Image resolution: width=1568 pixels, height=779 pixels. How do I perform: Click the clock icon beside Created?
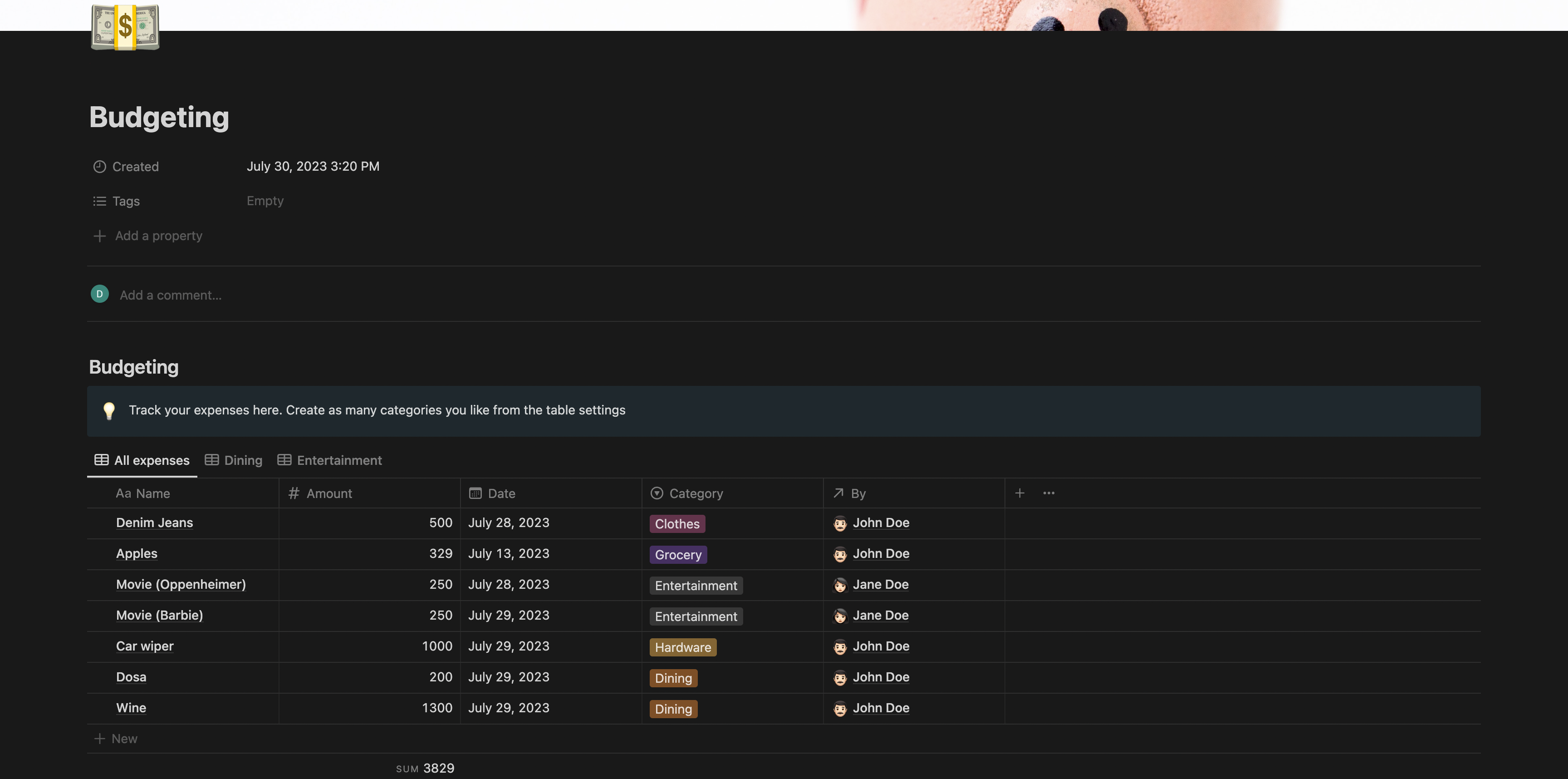[99, 166]
